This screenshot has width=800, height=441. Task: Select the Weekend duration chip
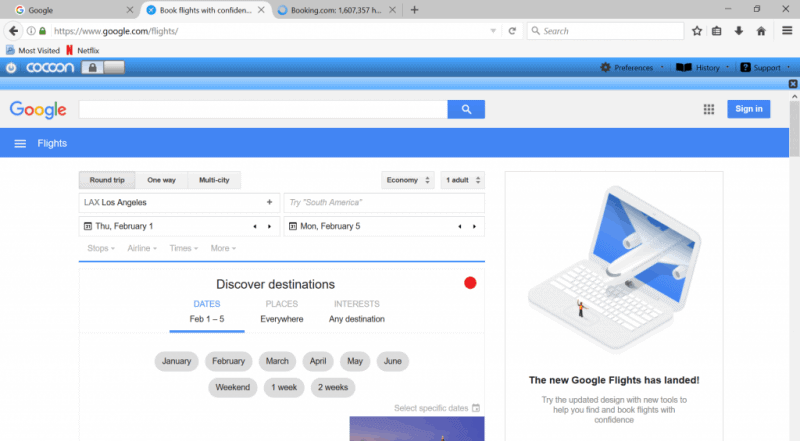tap(233, 387)
